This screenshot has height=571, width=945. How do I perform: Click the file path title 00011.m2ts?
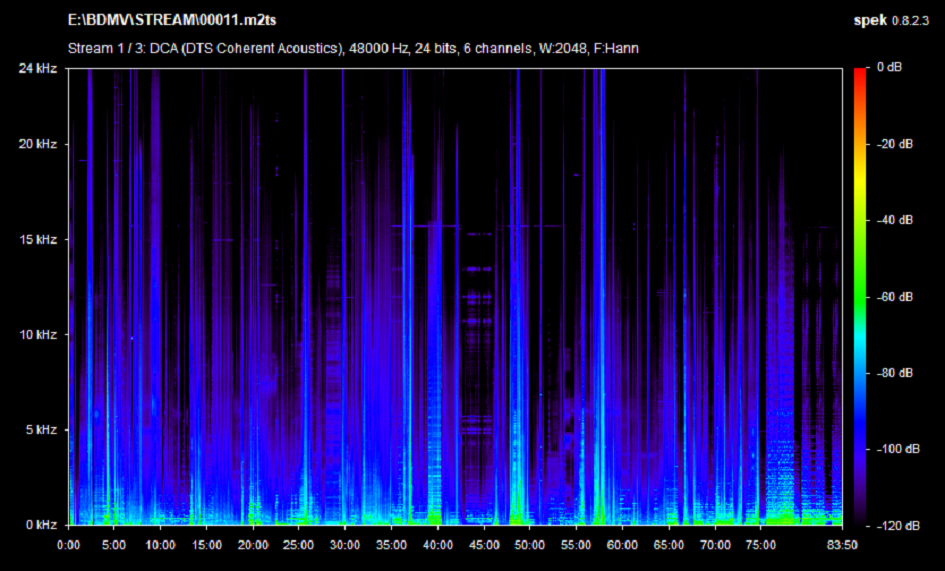click(173, 20)
